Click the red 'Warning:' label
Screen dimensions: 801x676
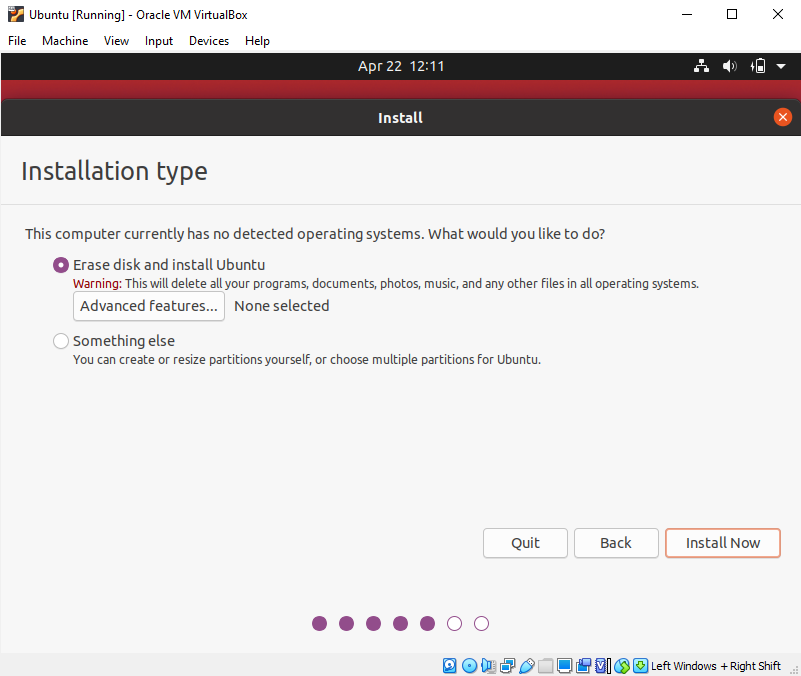click(98, 284)
